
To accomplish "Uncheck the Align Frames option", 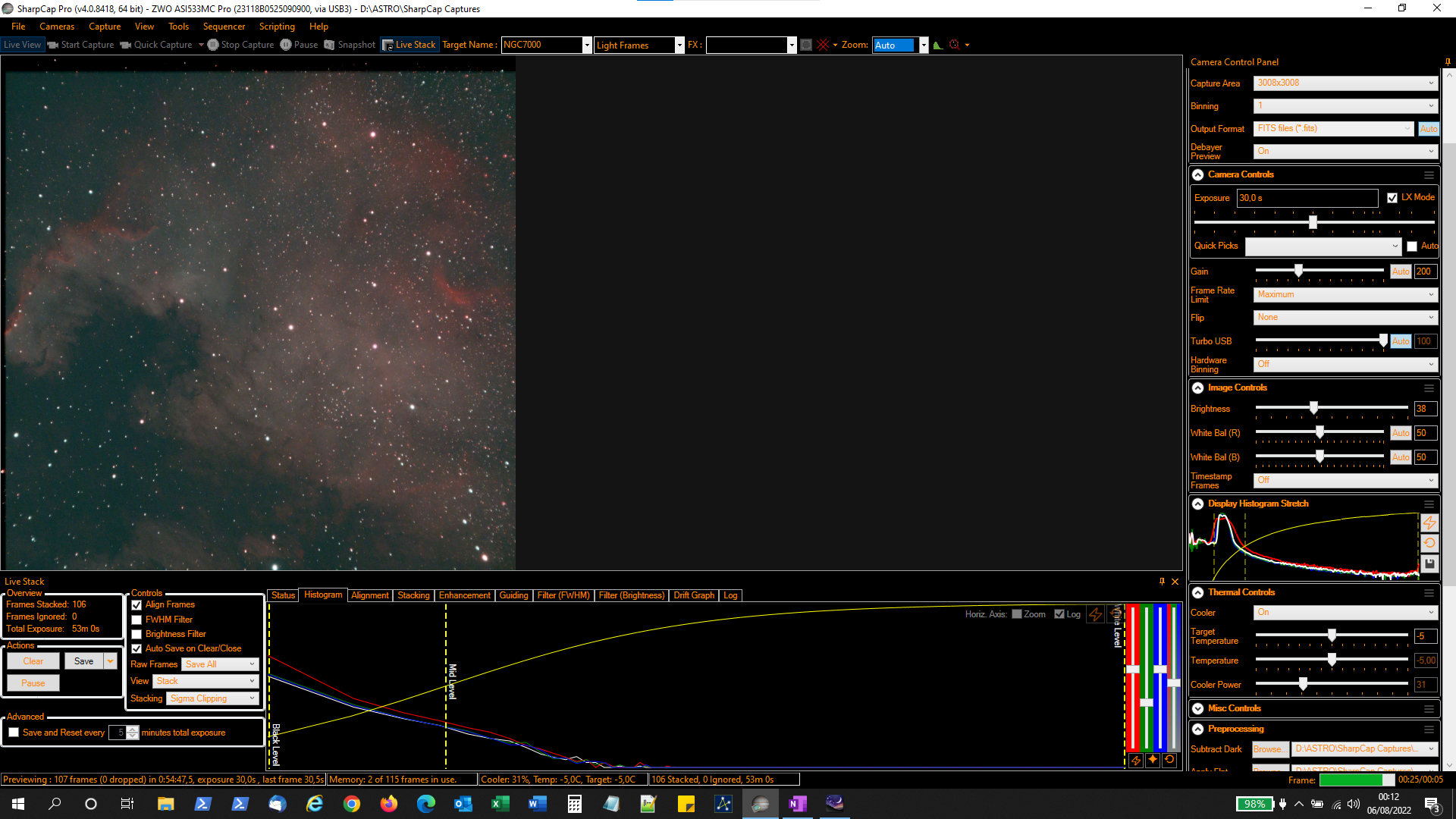I will [x=136, y=605].
